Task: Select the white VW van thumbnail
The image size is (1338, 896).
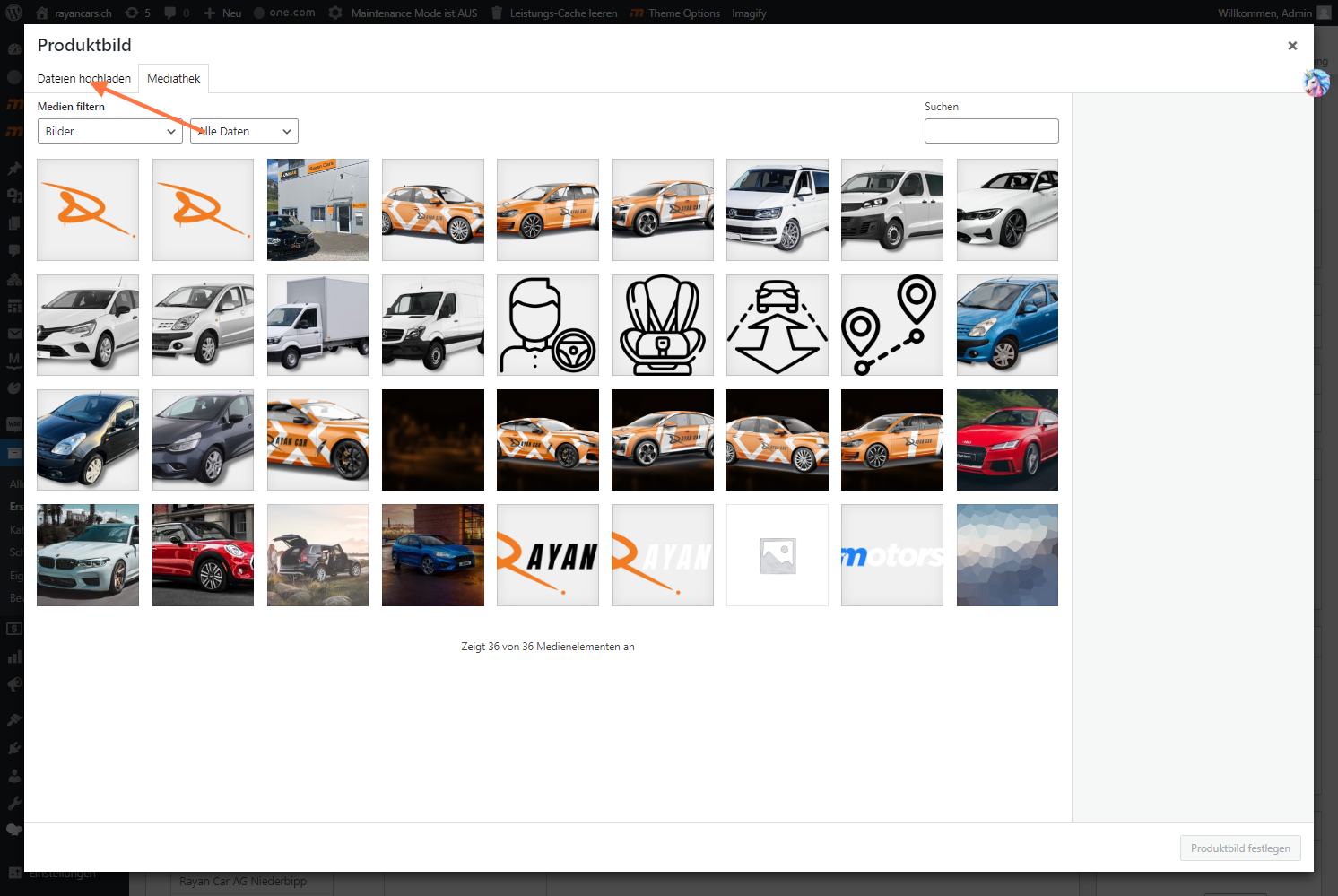Action: [778, 210]
